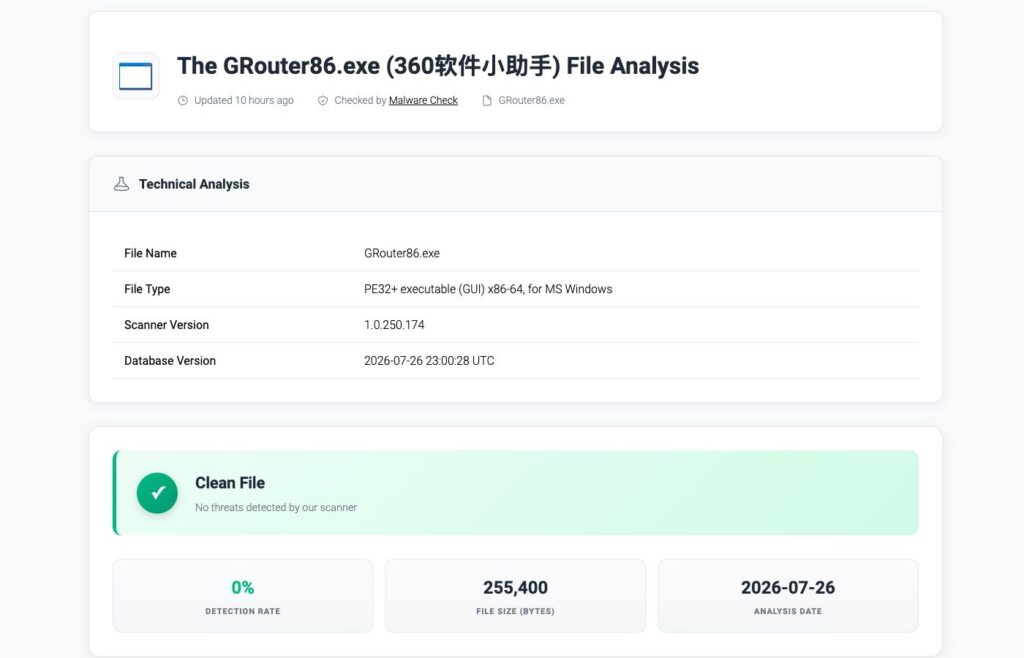1024x658 pixels.
Task: Click the shield icon before Checked by
Action: [x=323, y=101]
